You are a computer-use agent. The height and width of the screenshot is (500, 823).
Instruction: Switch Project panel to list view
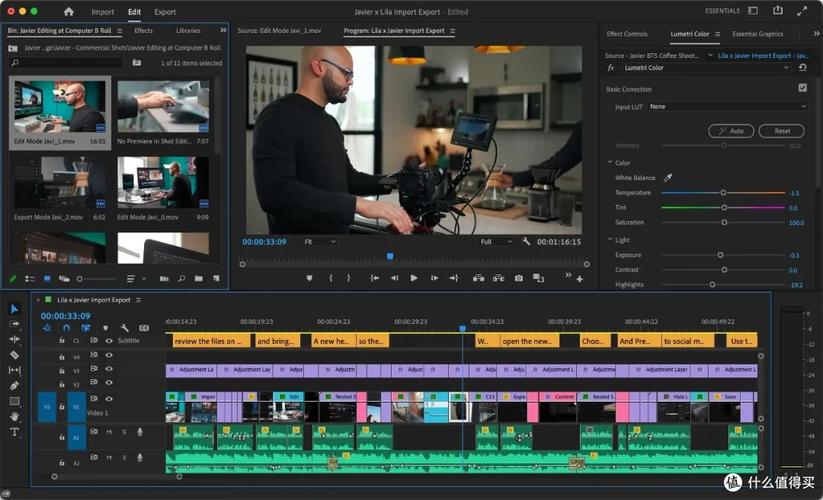click(x=30, y=279)
